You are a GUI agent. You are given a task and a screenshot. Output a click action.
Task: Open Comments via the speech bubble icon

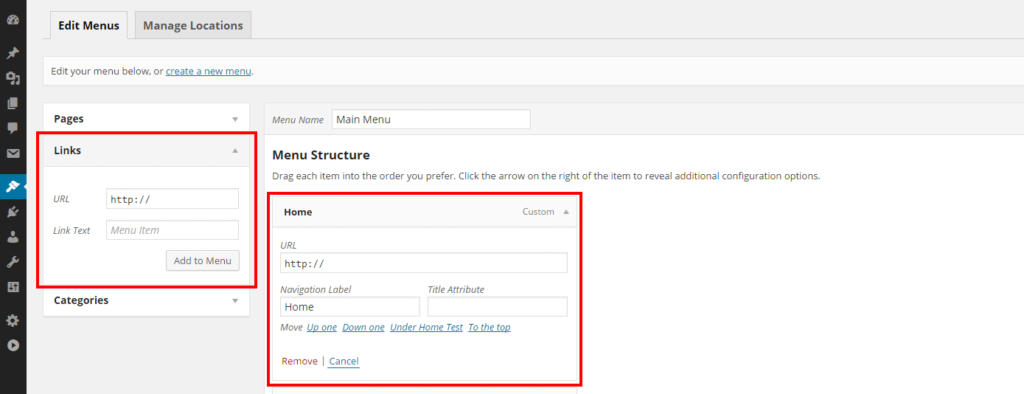pyautogui.click(x=13, y=128)
